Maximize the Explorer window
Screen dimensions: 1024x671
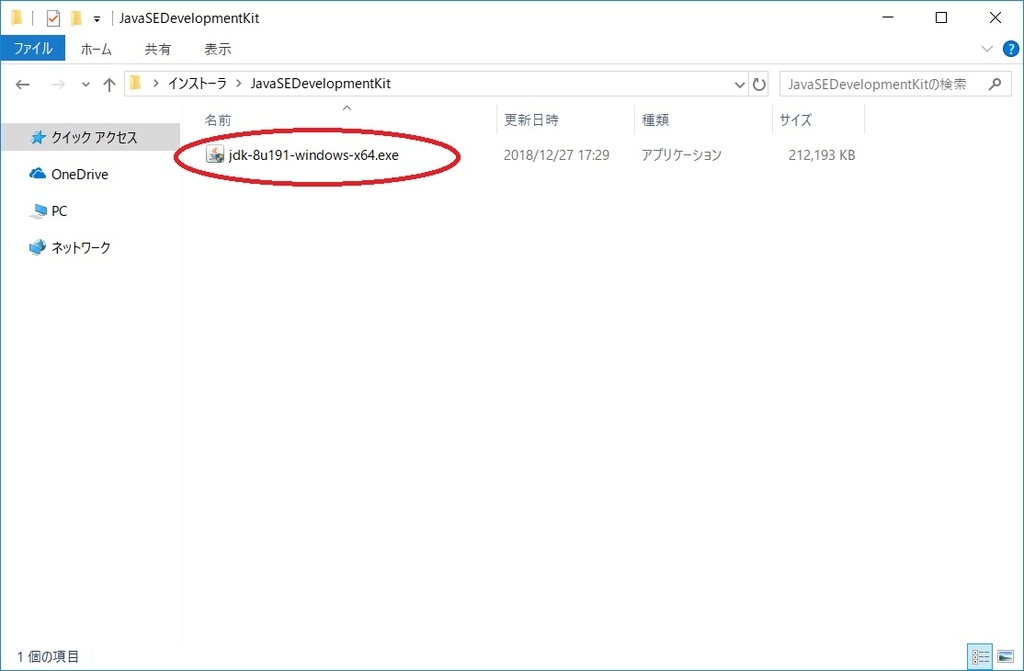941,18
